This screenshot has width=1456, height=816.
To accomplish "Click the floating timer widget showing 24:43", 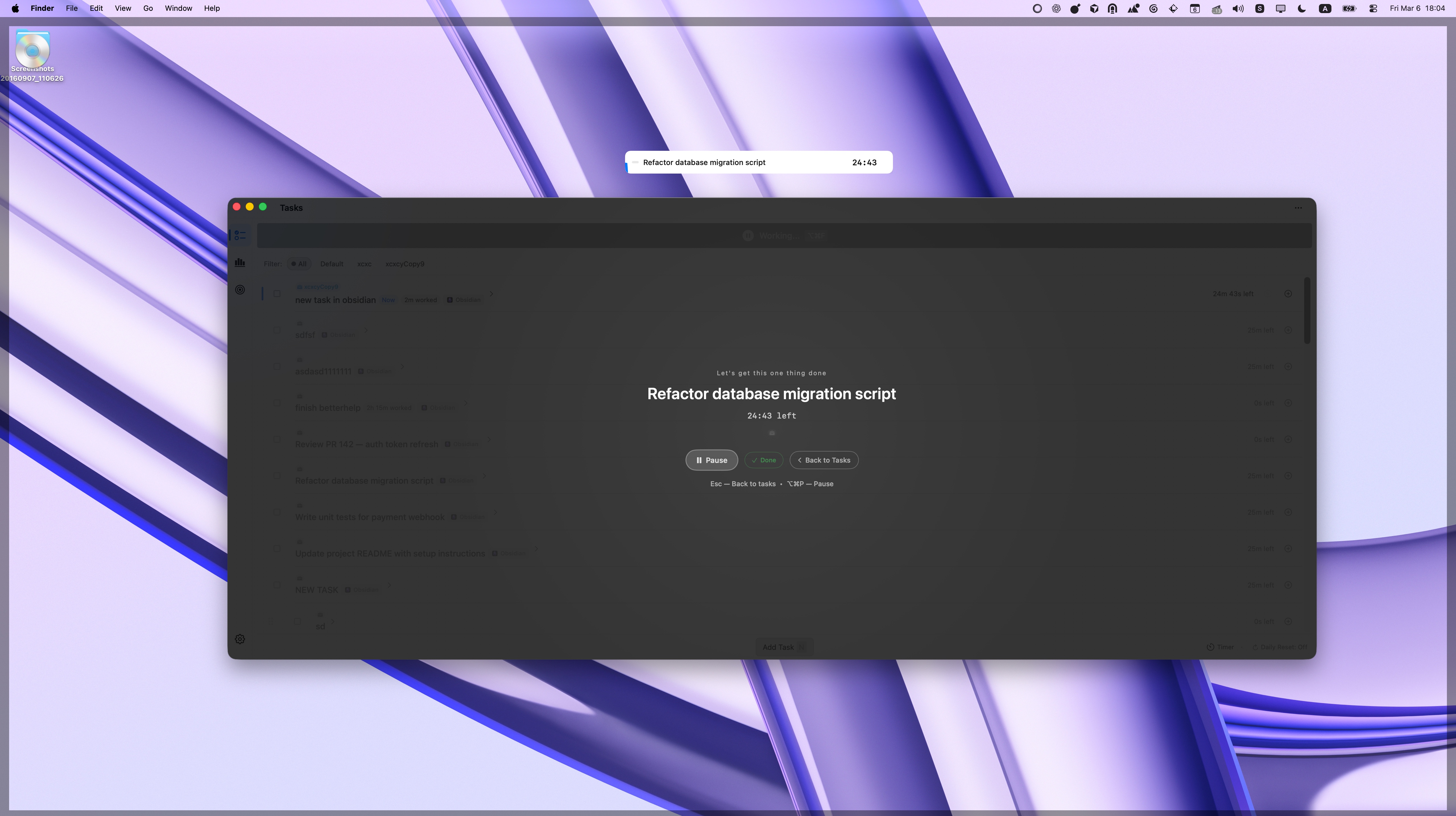I will [758, 162].
